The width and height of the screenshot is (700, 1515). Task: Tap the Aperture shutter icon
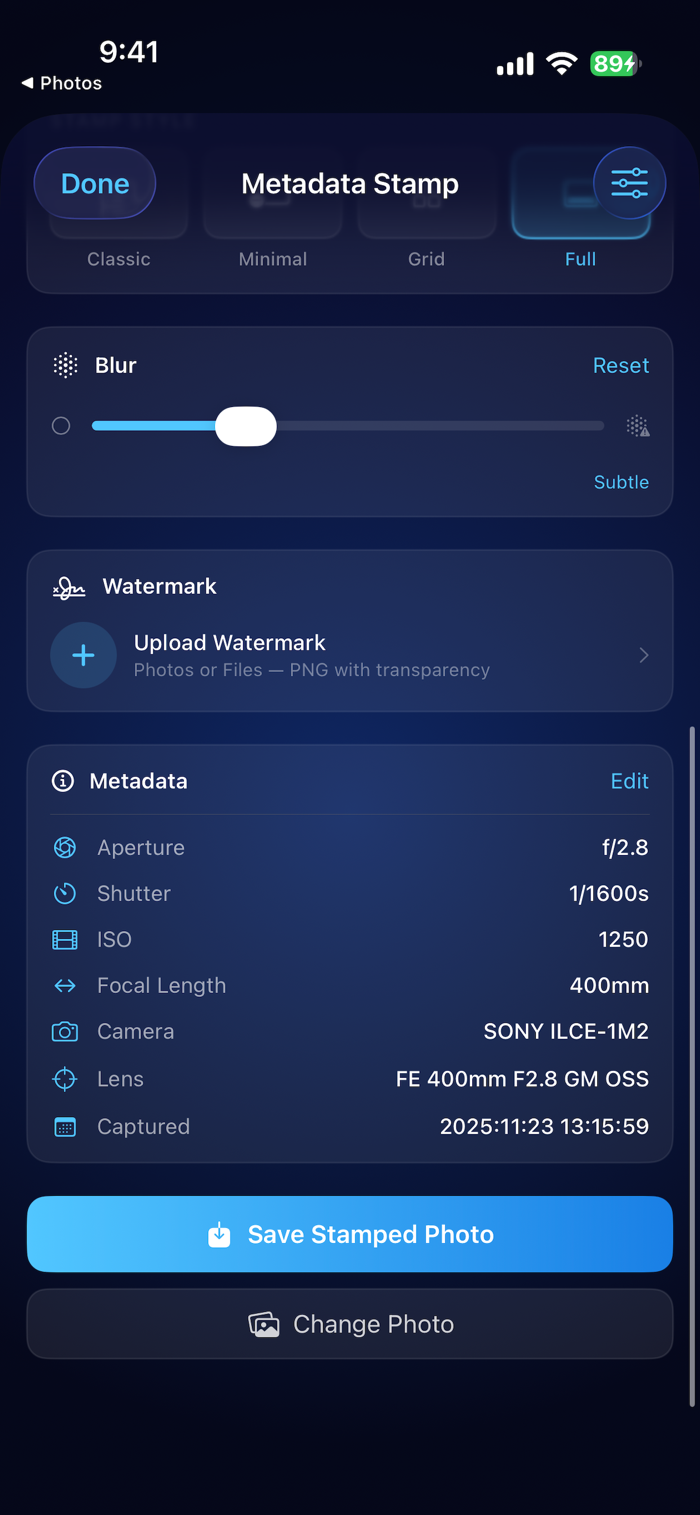click(x=65, y=848)
